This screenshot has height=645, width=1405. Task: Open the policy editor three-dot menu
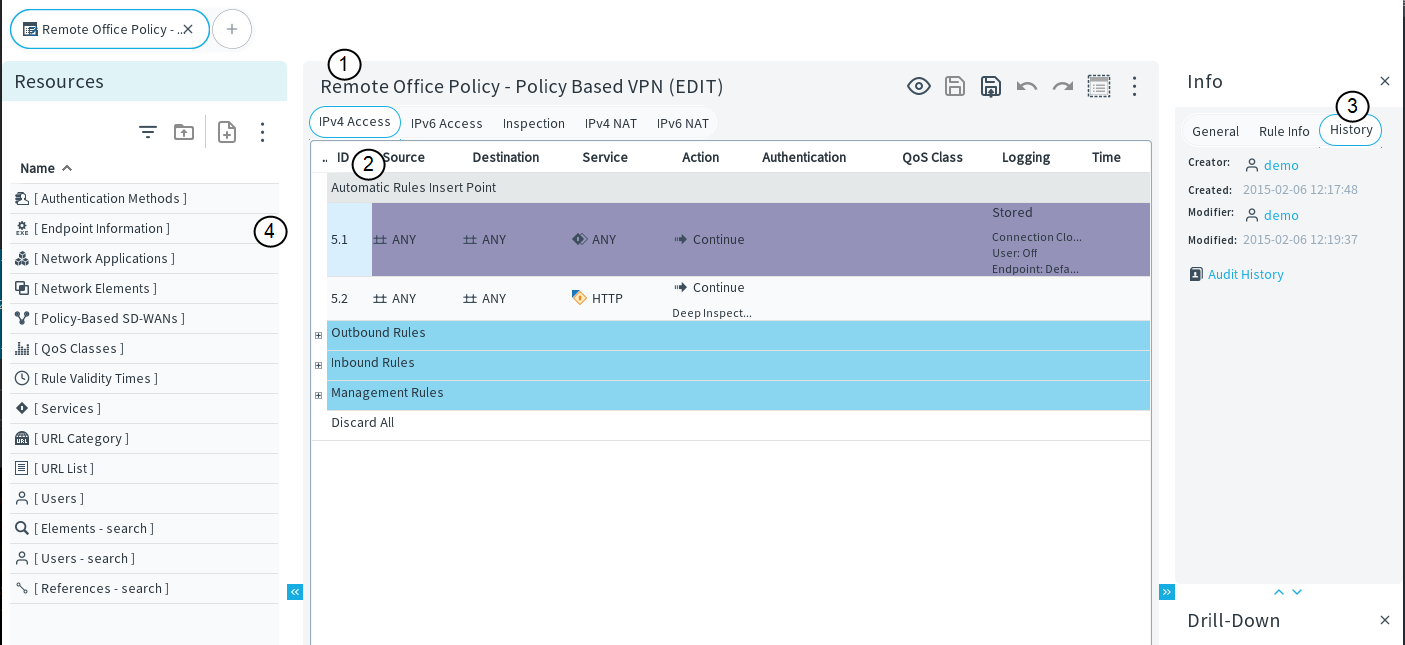1134,86
